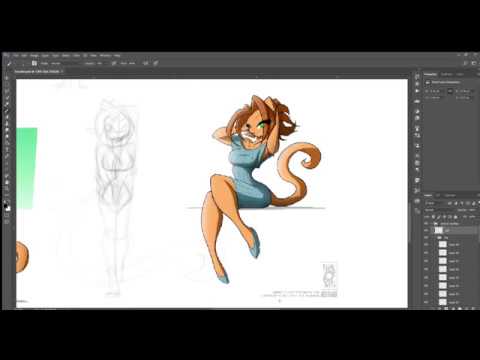Open the Layer menu
Screen dimensions: 480x360
tap(45, 55)
